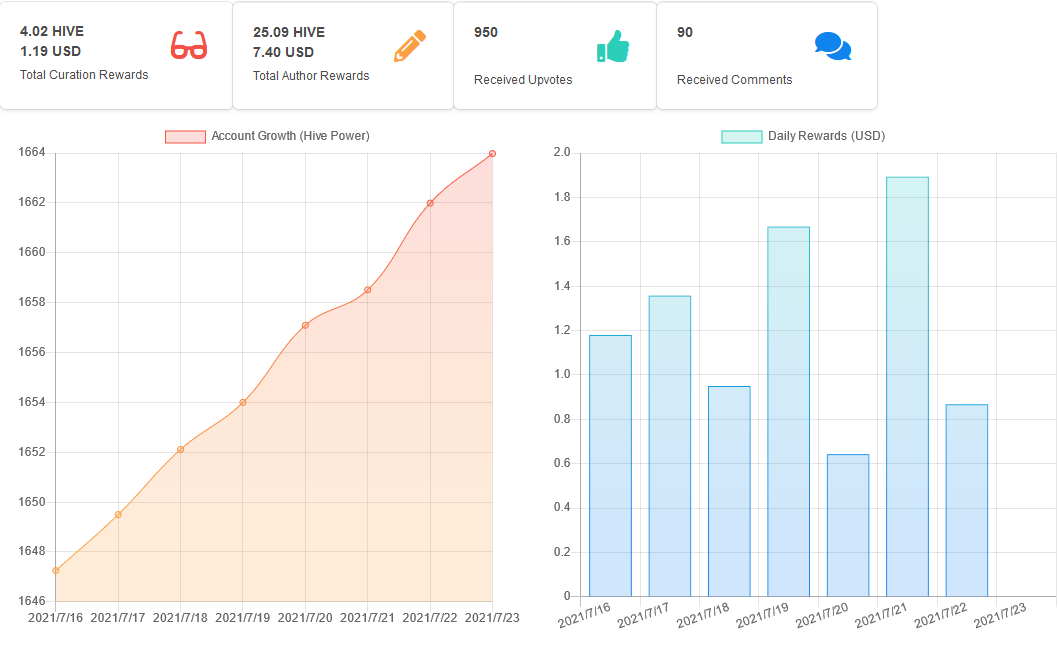
Task: Select the 2021/7/21 point on growth chart
Action: [x=367, y=290]
